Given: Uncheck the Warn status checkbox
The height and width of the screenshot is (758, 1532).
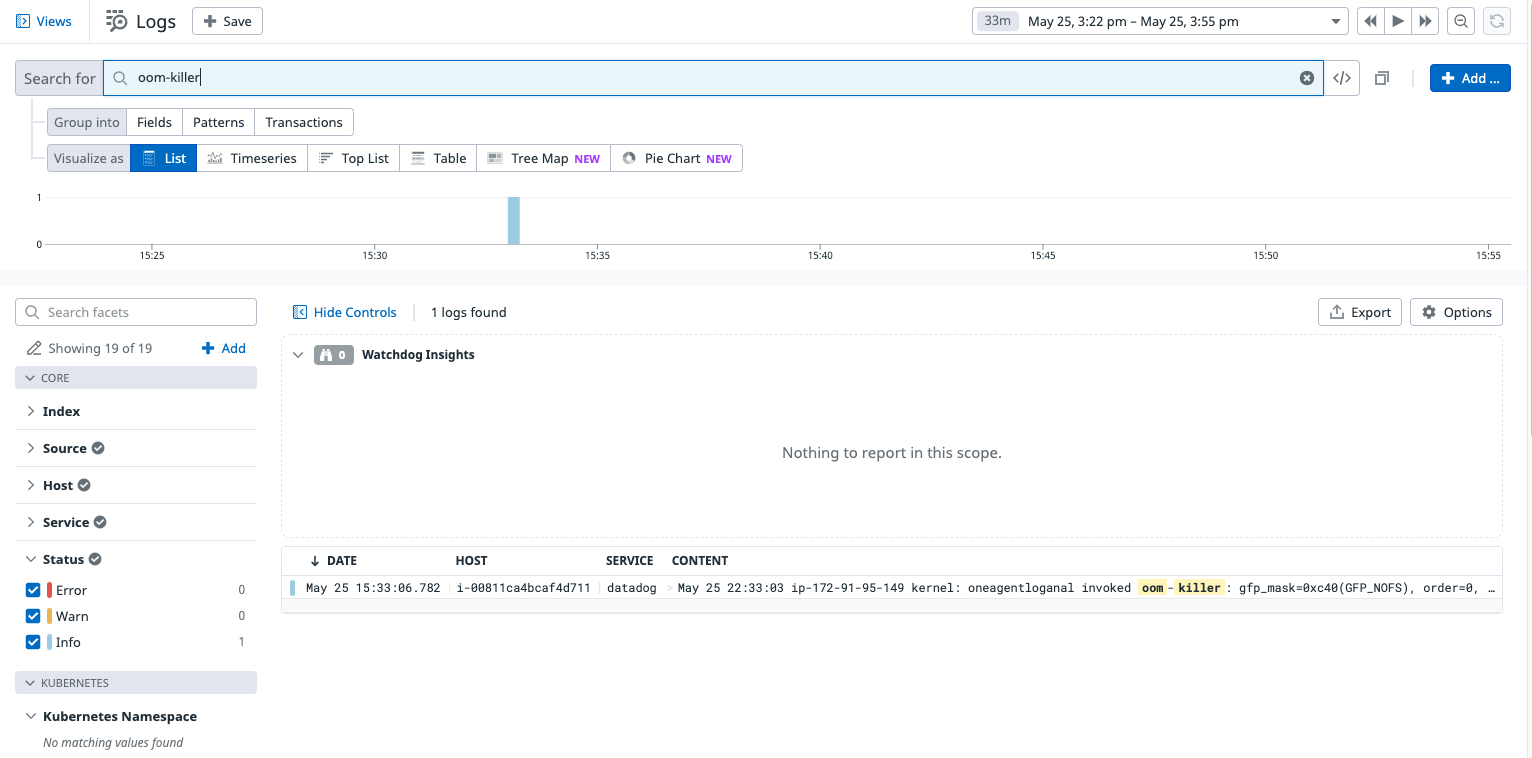Looking at the screenshot, I should tap(33, 616).
